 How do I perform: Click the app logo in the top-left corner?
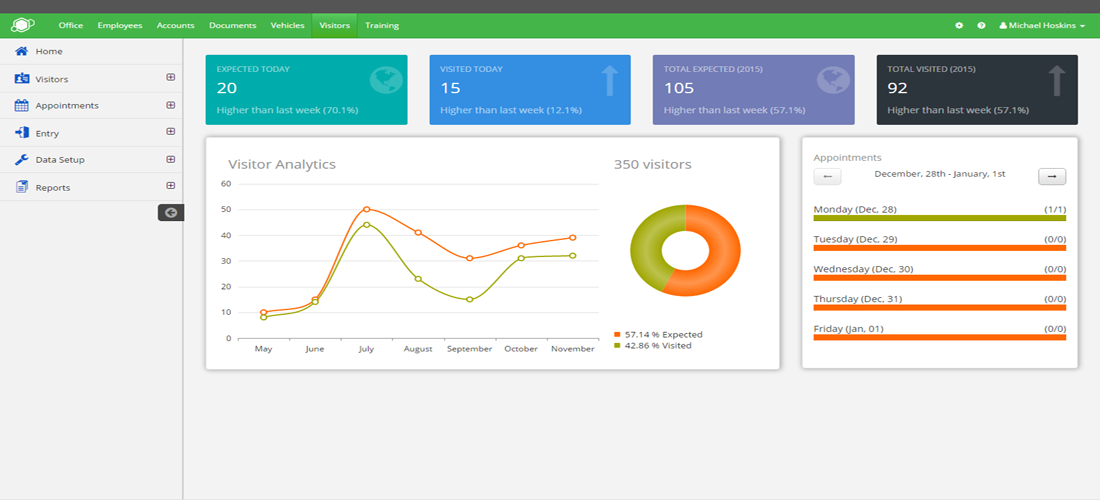[x=22, y=25]
